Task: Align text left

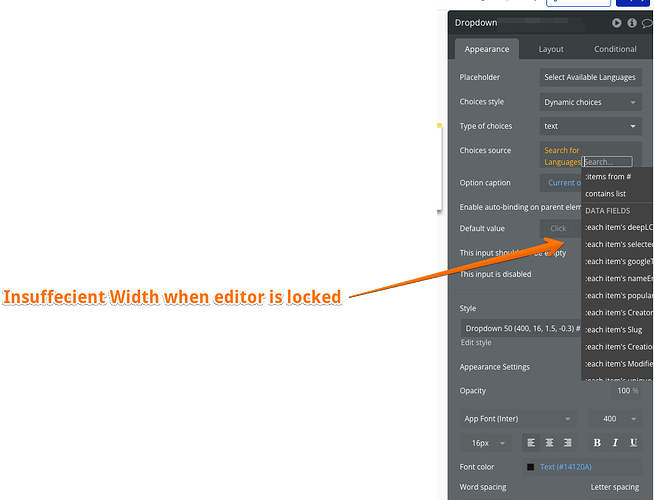Action: (531, 443)
